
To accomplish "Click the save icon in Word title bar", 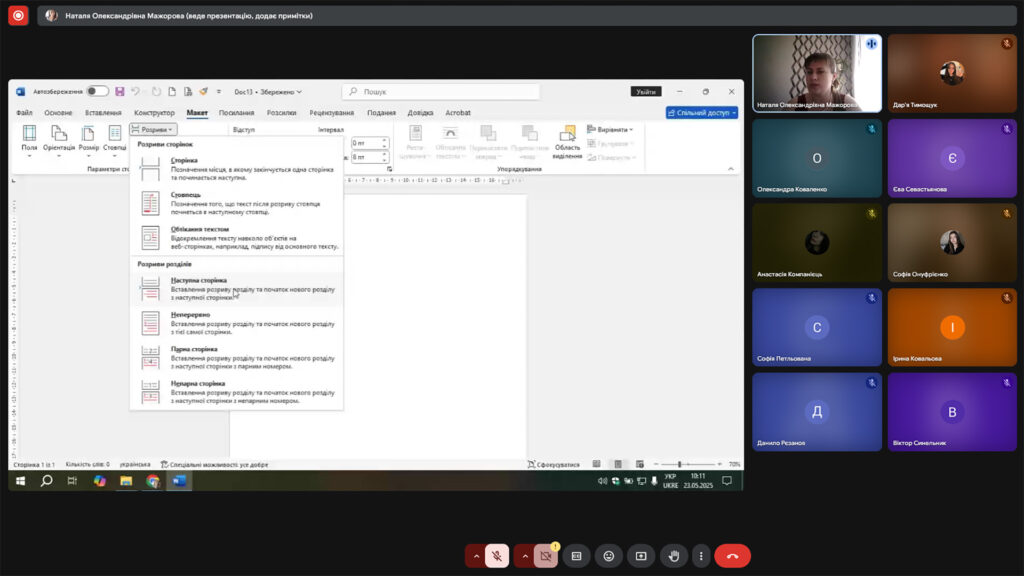I will [120, 91].
